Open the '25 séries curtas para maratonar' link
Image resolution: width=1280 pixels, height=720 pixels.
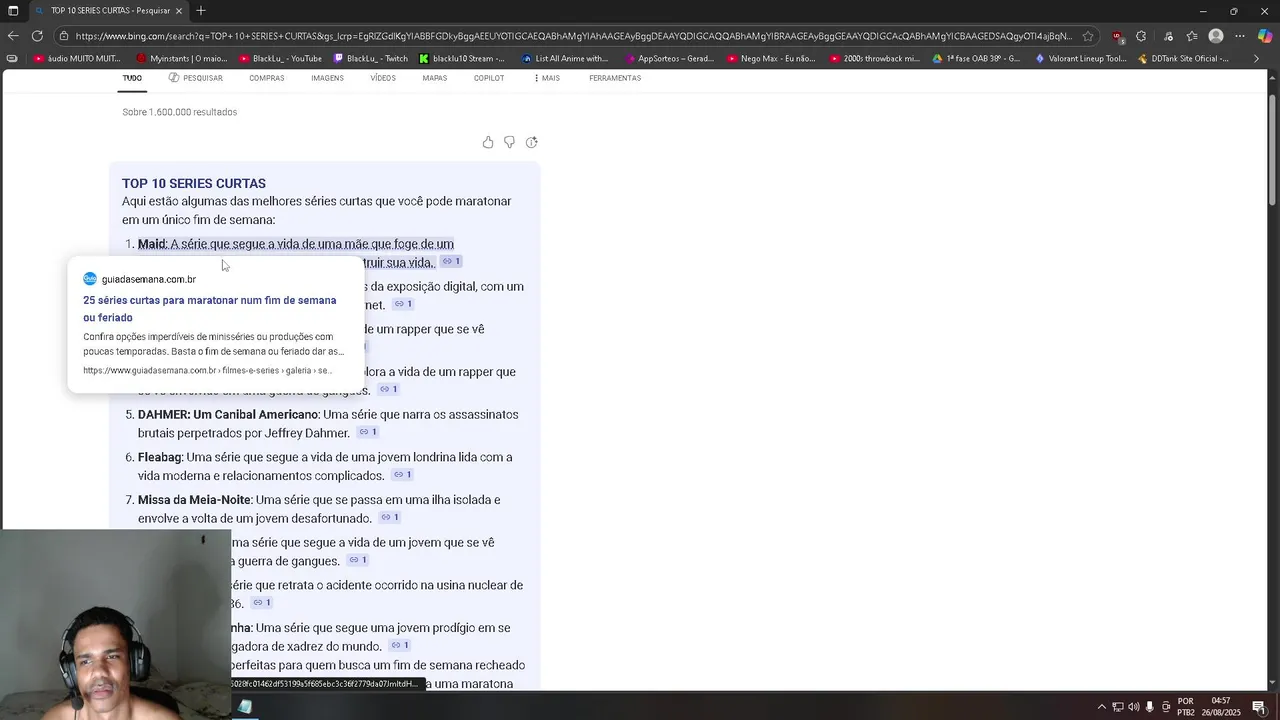[210, 309]
